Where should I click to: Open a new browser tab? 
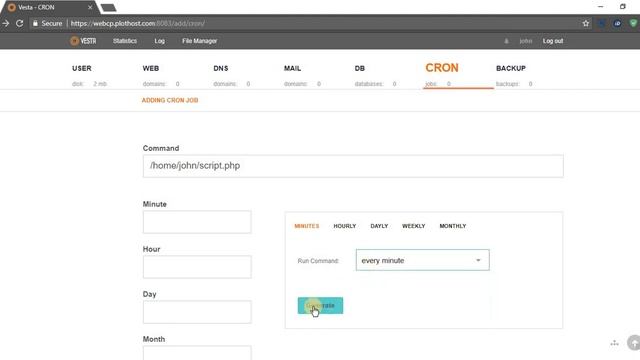[109, 8]
